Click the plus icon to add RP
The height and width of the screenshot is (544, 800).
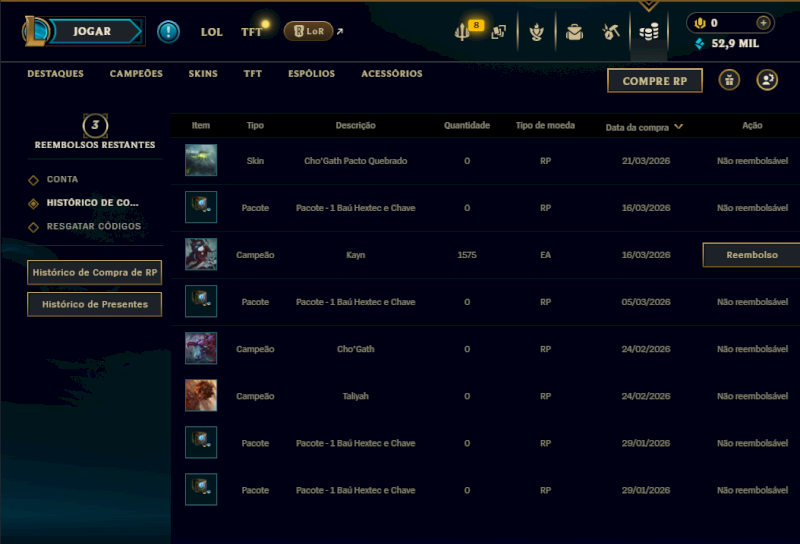click(x=763, y=22)
